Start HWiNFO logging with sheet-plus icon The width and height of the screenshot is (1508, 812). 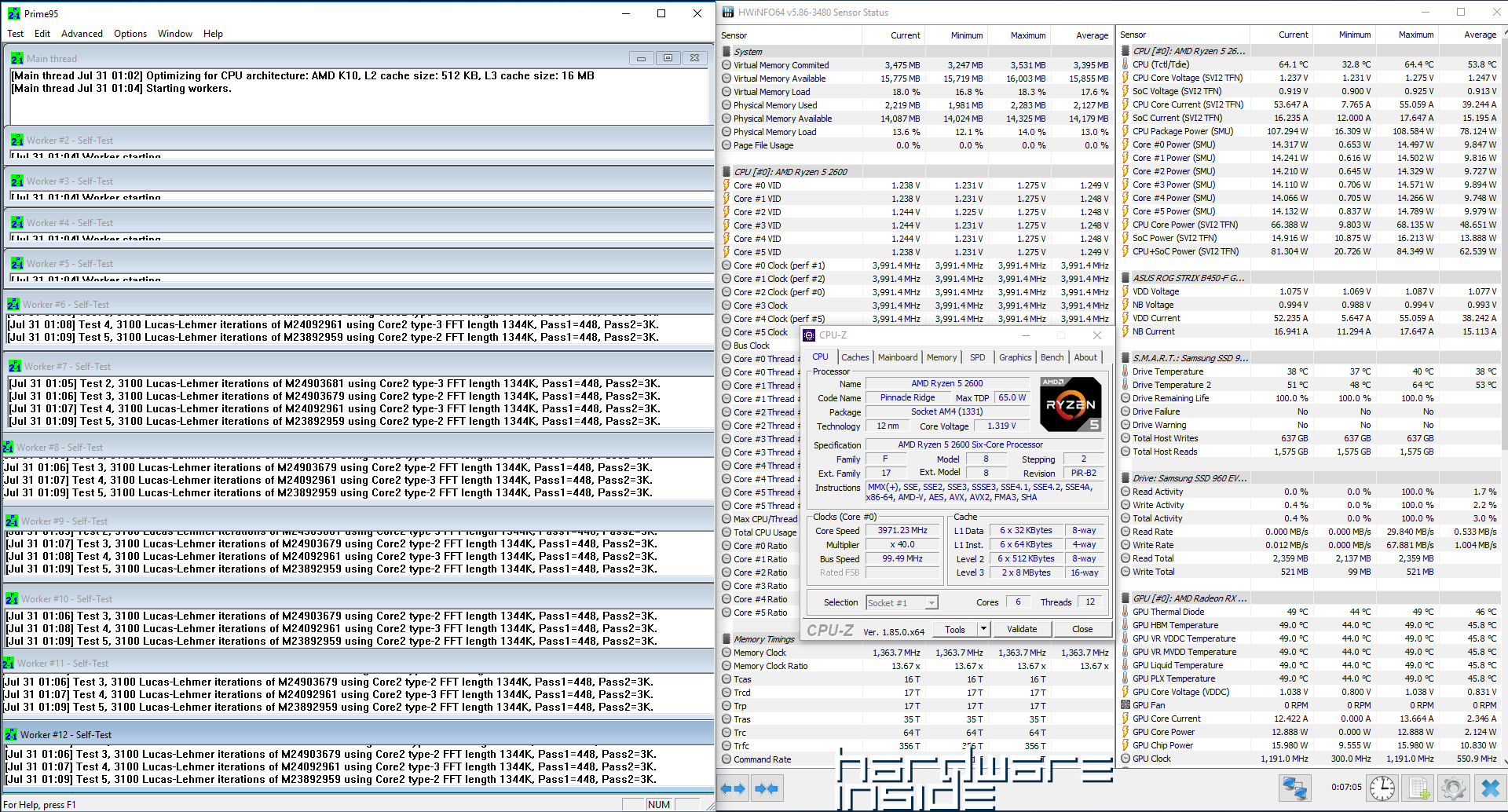1418,788
